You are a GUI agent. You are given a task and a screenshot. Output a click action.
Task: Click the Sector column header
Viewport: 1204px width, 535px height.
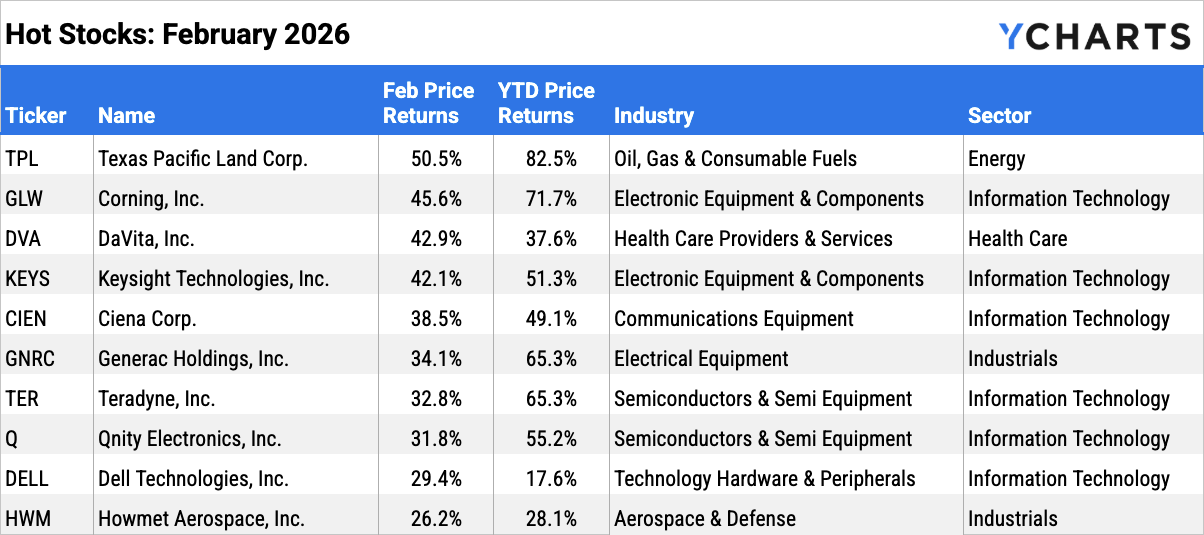click(999, 116)
